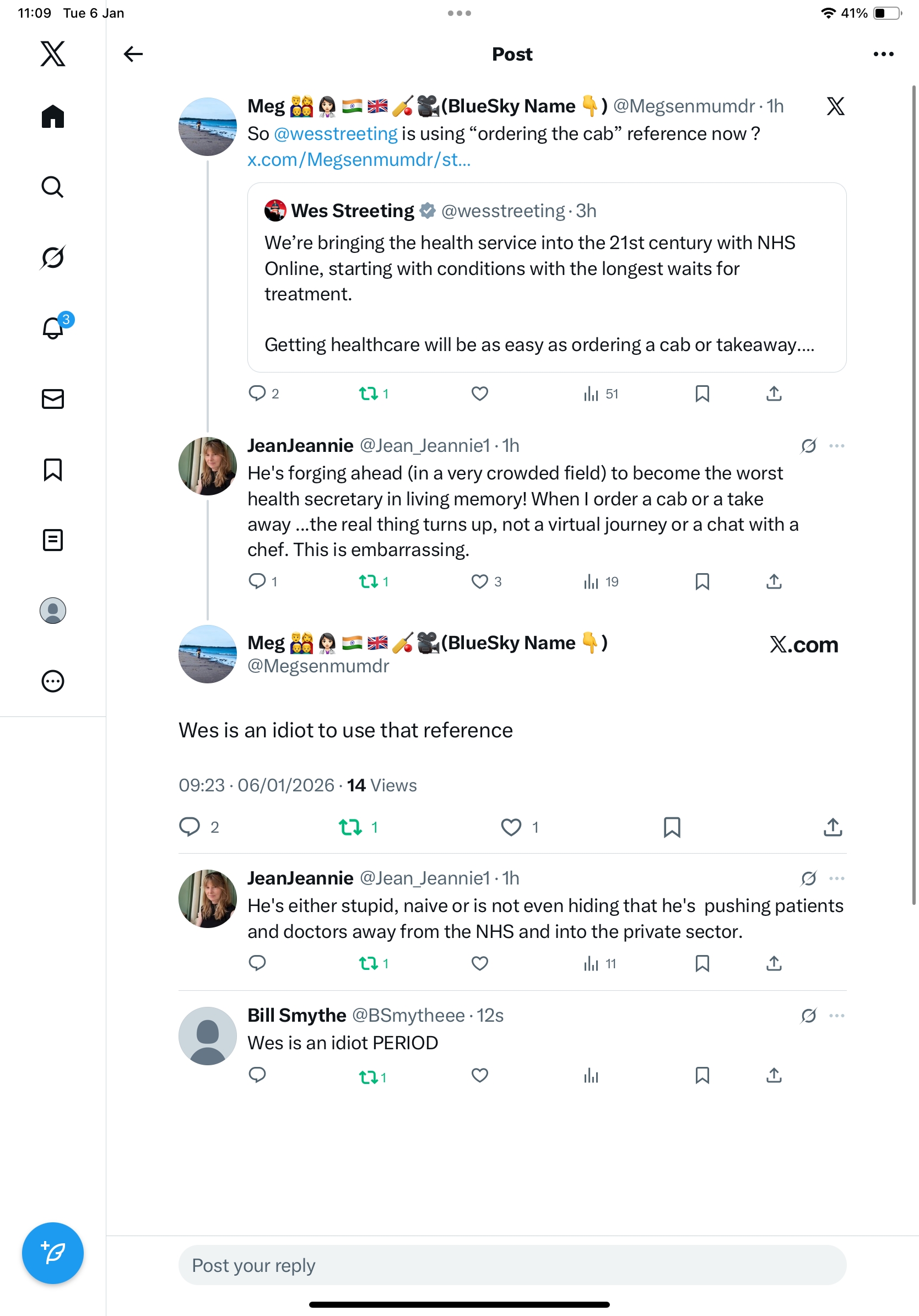
Task: Open the Lists item in sidebar
Action: pyautogui.click(x=53, y=540)
